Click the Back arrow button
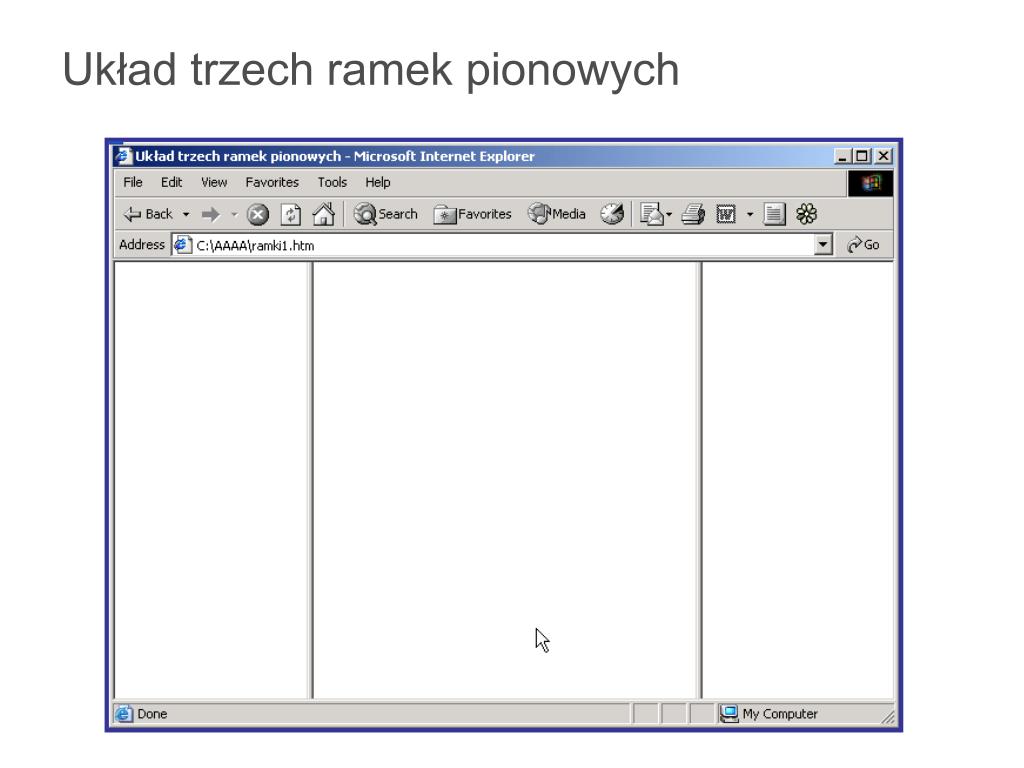 coord(148,214)
